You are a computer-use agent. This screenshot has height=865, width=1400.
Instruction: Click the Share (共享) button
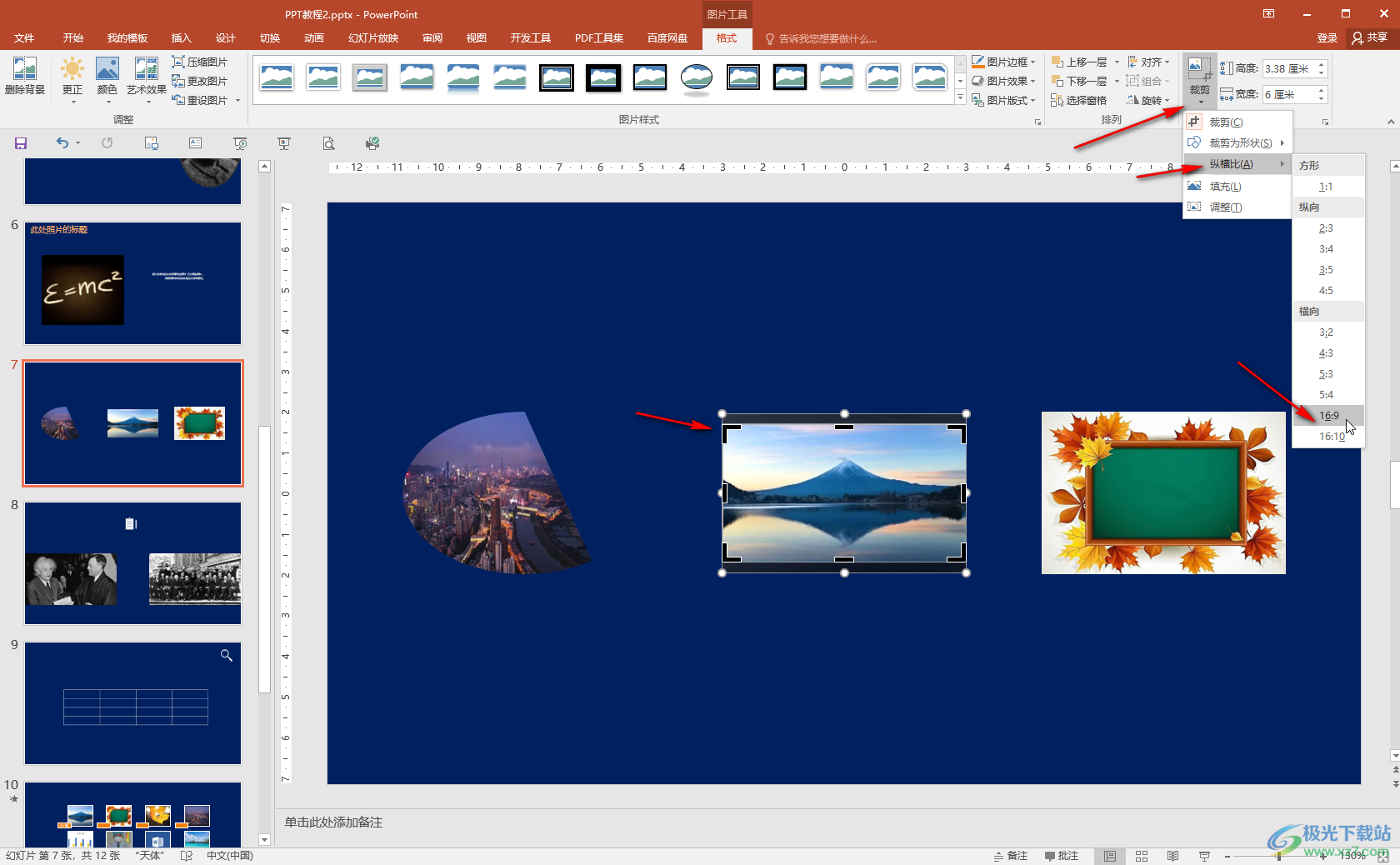1369,38
